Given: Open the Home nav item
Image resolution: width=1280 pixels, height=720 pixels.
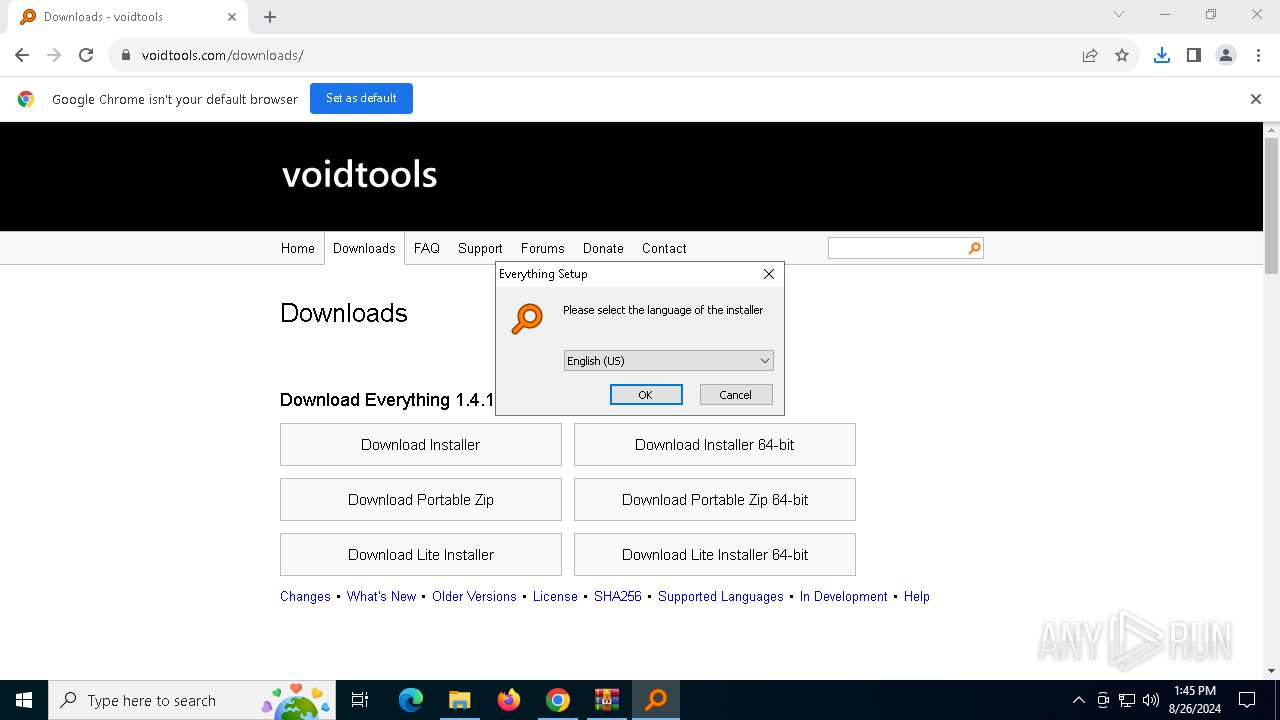Looking at the screenshot, I should pyautogui.click(x=298, y=248).
